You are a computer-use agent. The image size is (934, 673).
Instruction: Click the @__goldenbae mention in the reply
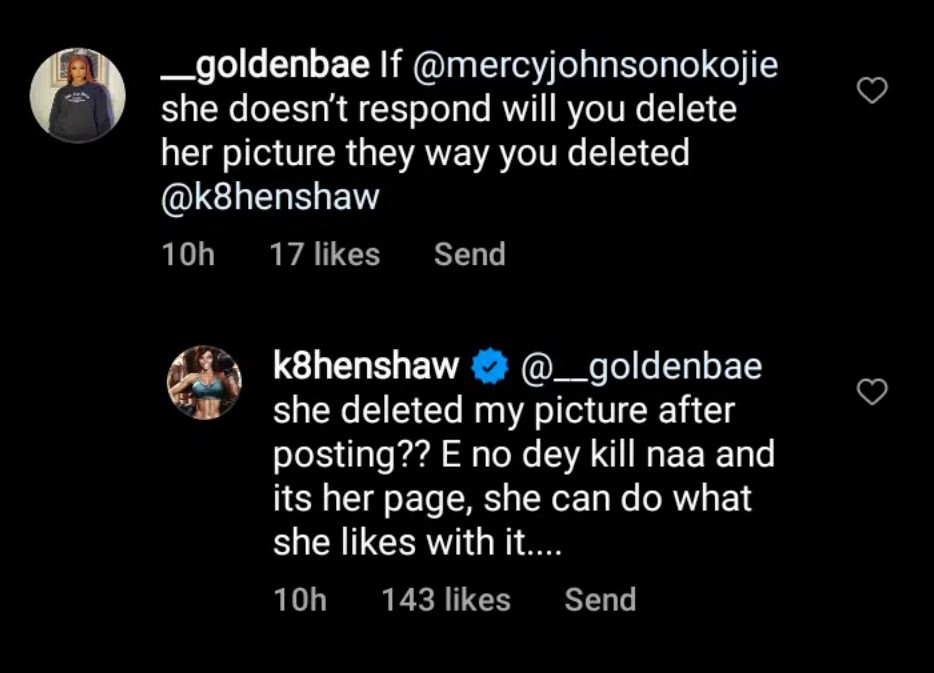[x=640, y=367]
